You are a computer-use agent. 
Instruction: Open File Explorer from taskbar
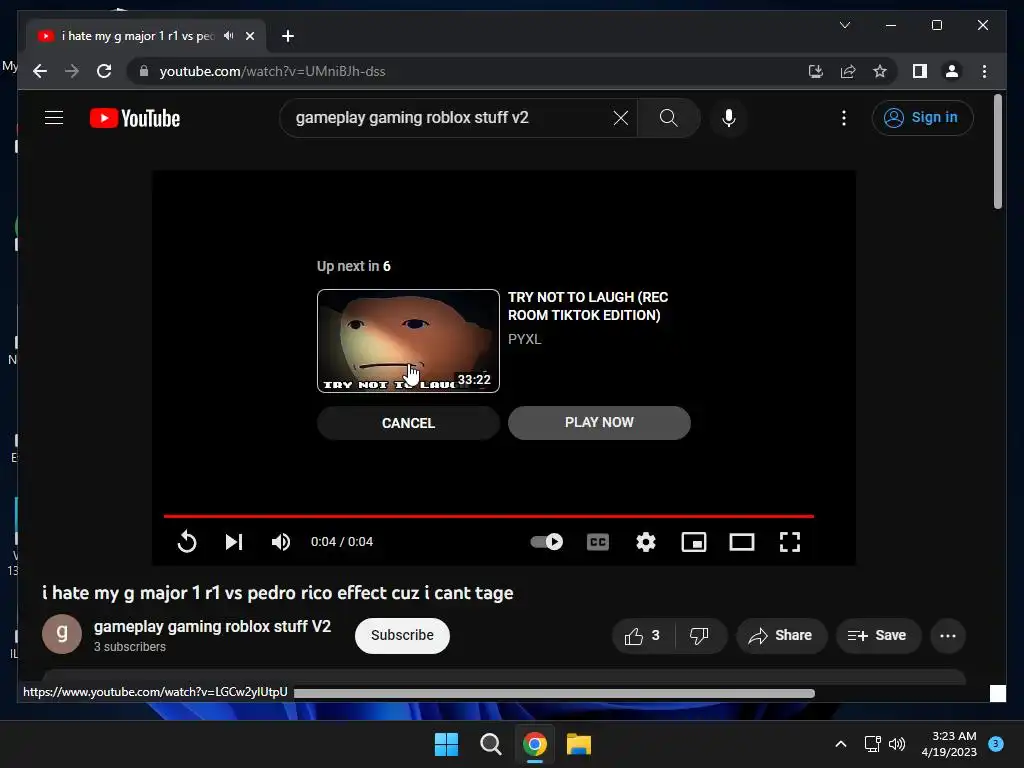coord(579,744)
